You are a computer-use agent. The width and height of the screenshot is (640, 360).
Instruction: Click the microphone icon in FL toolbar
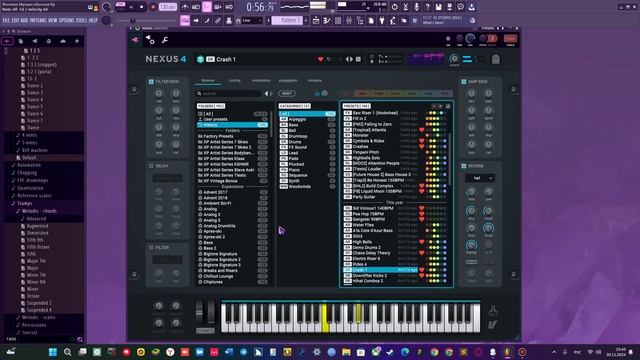[x=416, y=7]
